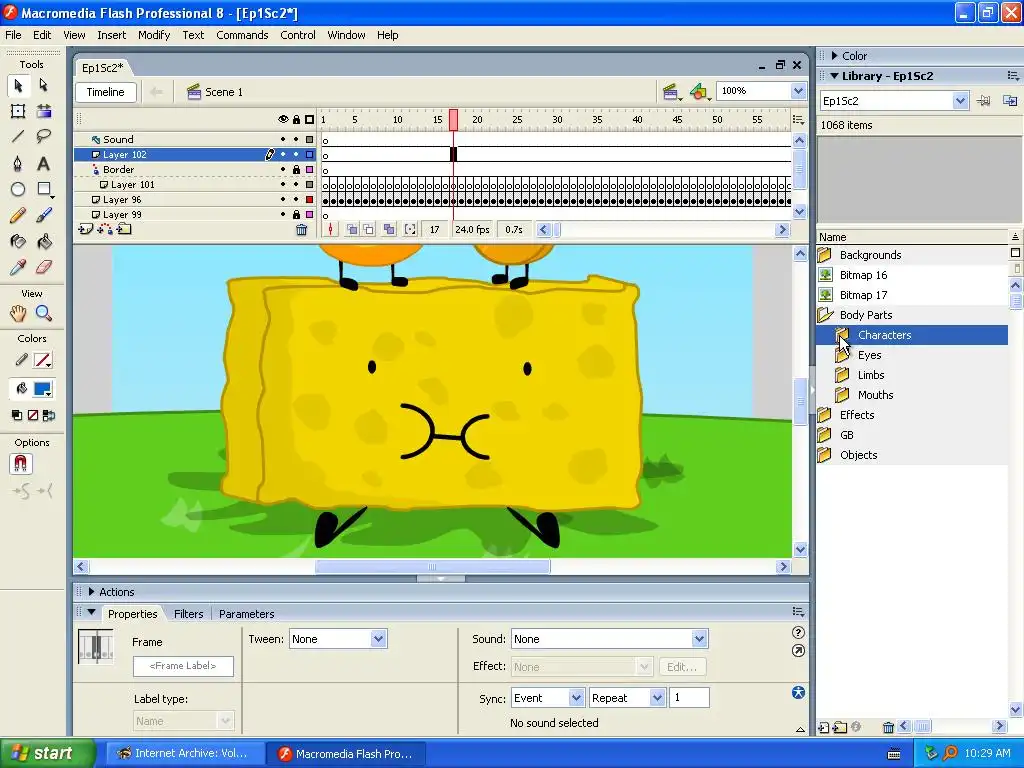The height and width of the screenshot is (768, 1024).
Task: Select the Subselection tool
Action: 44,85
